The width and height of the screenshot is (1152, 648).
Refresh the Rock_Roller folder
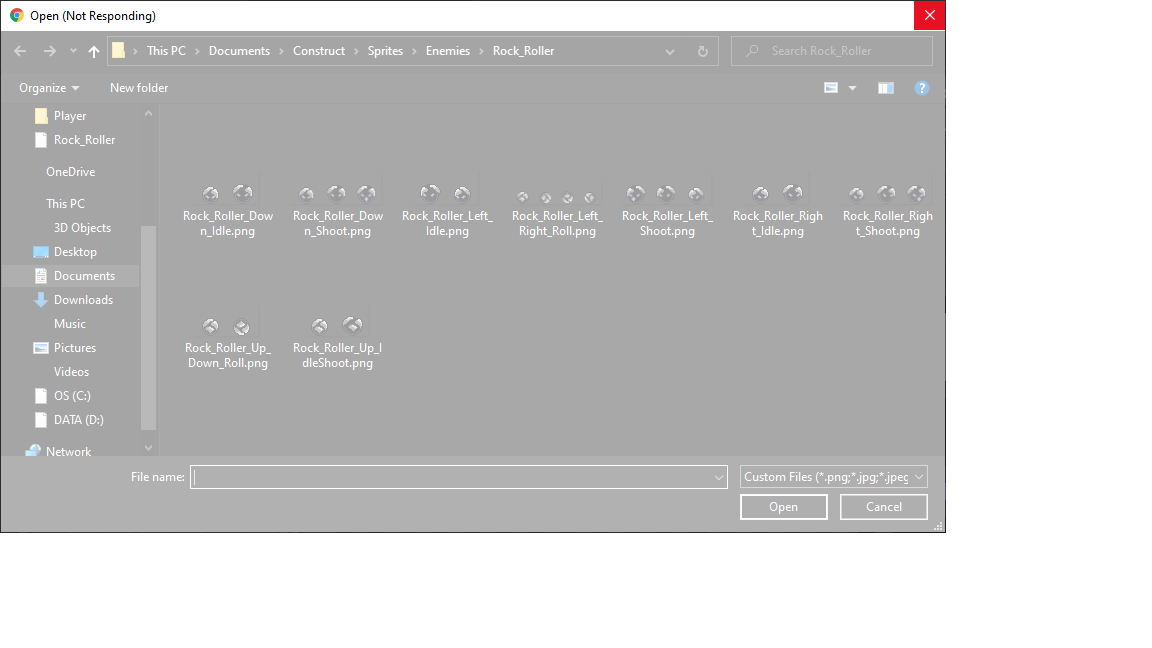702,51
